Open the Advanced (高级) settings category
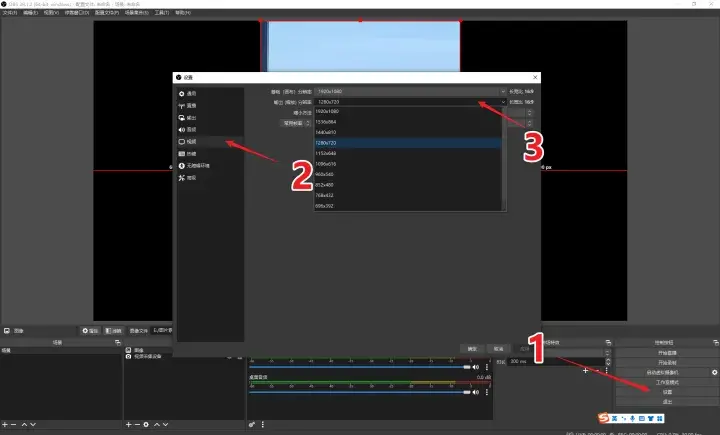720x435 pixels. 192,178
